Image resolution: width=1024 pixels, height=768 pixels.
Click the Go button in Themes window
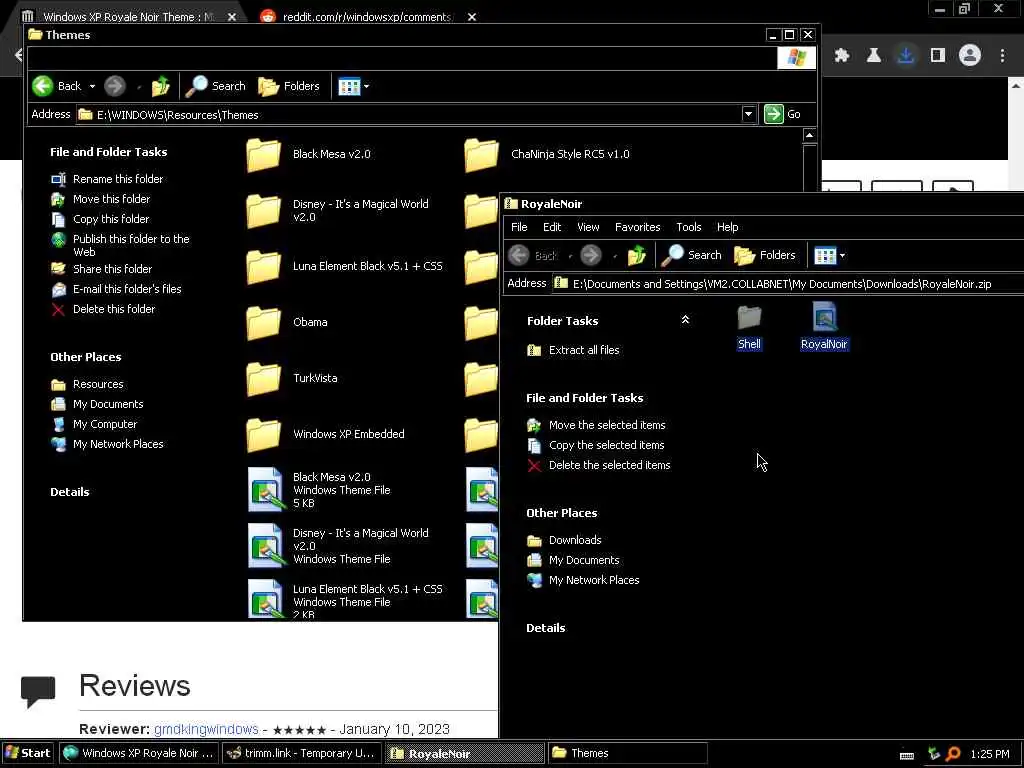(x=782, y=114)
